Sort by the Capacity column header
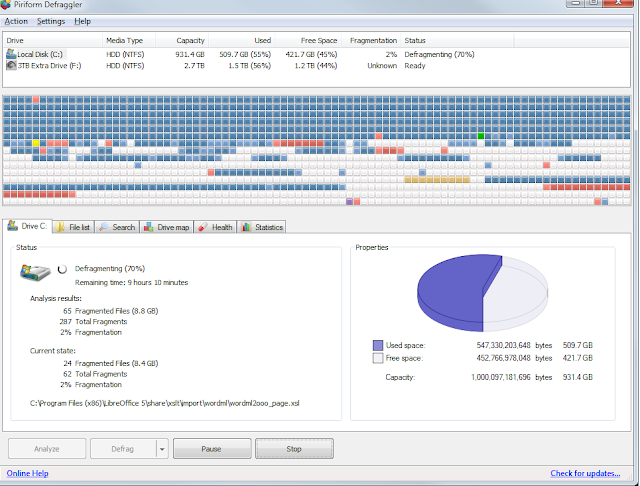 click(182, 40)
